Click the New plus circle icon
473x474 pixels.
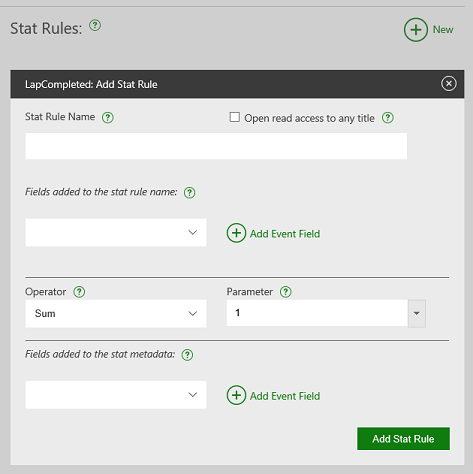click(x=416, y=30)
